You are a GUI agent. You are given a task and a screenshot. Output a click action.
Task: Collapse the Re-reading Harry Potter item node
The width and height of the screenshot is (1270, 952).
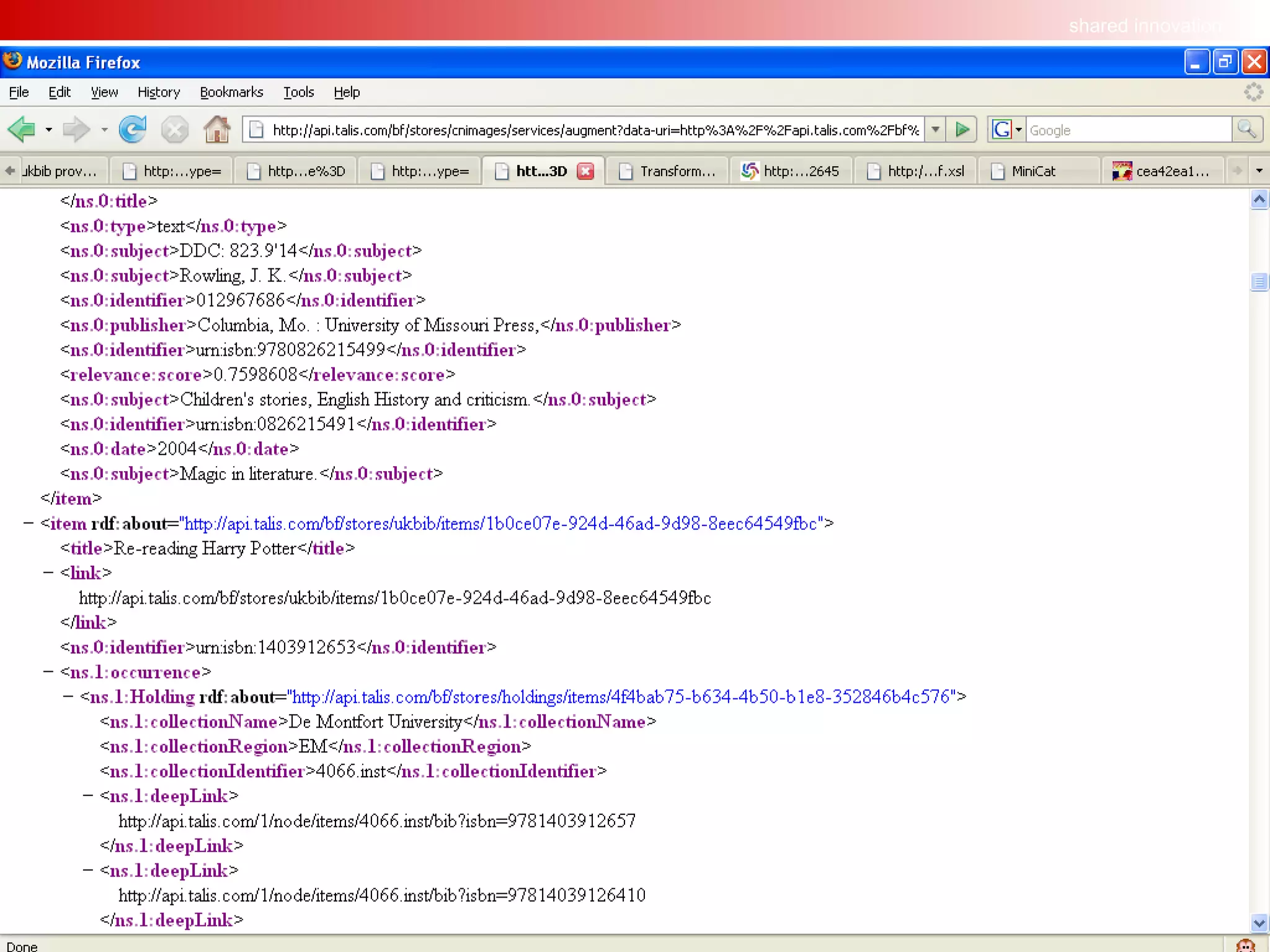pyautogui.click(x=29, y=523)
